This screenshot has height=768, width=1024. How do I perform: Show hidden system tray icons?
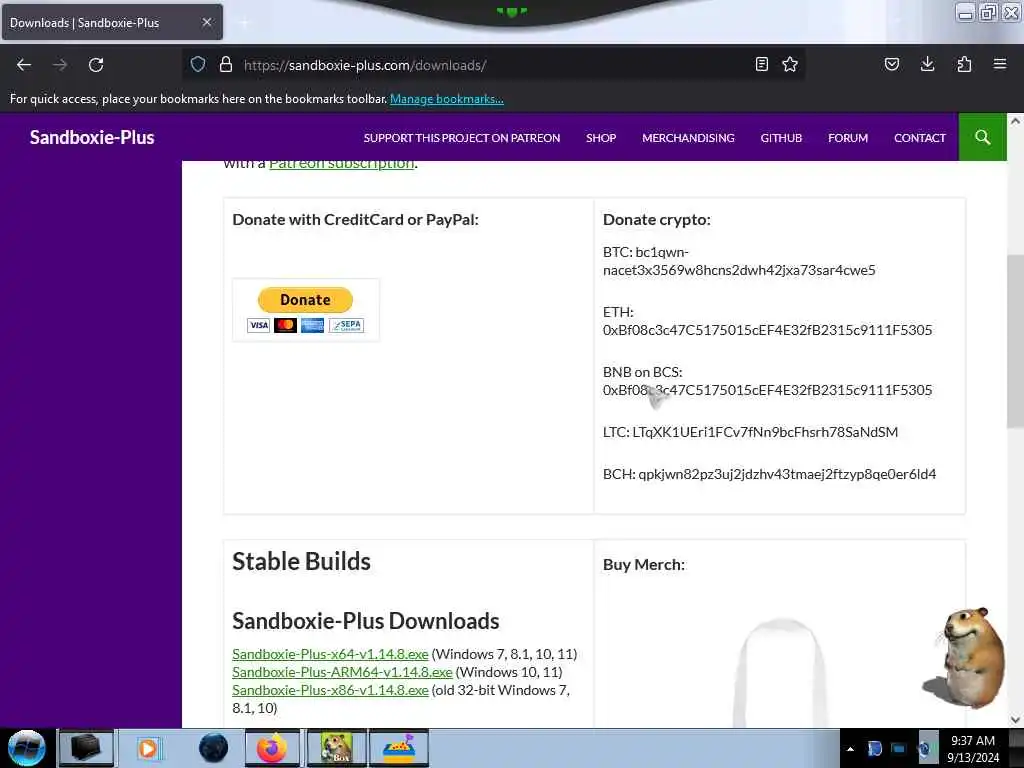[850, 749]
